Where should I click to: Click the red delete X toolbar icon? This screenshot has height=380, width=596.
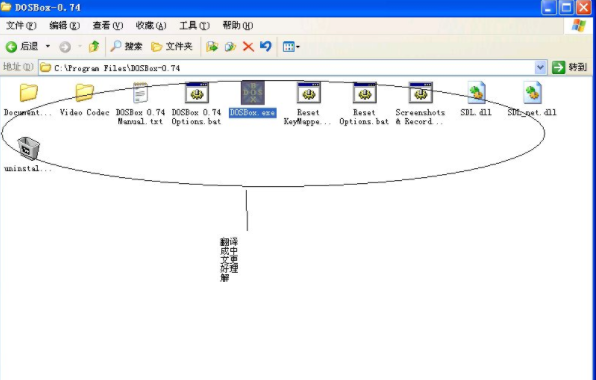click(248, 47)
